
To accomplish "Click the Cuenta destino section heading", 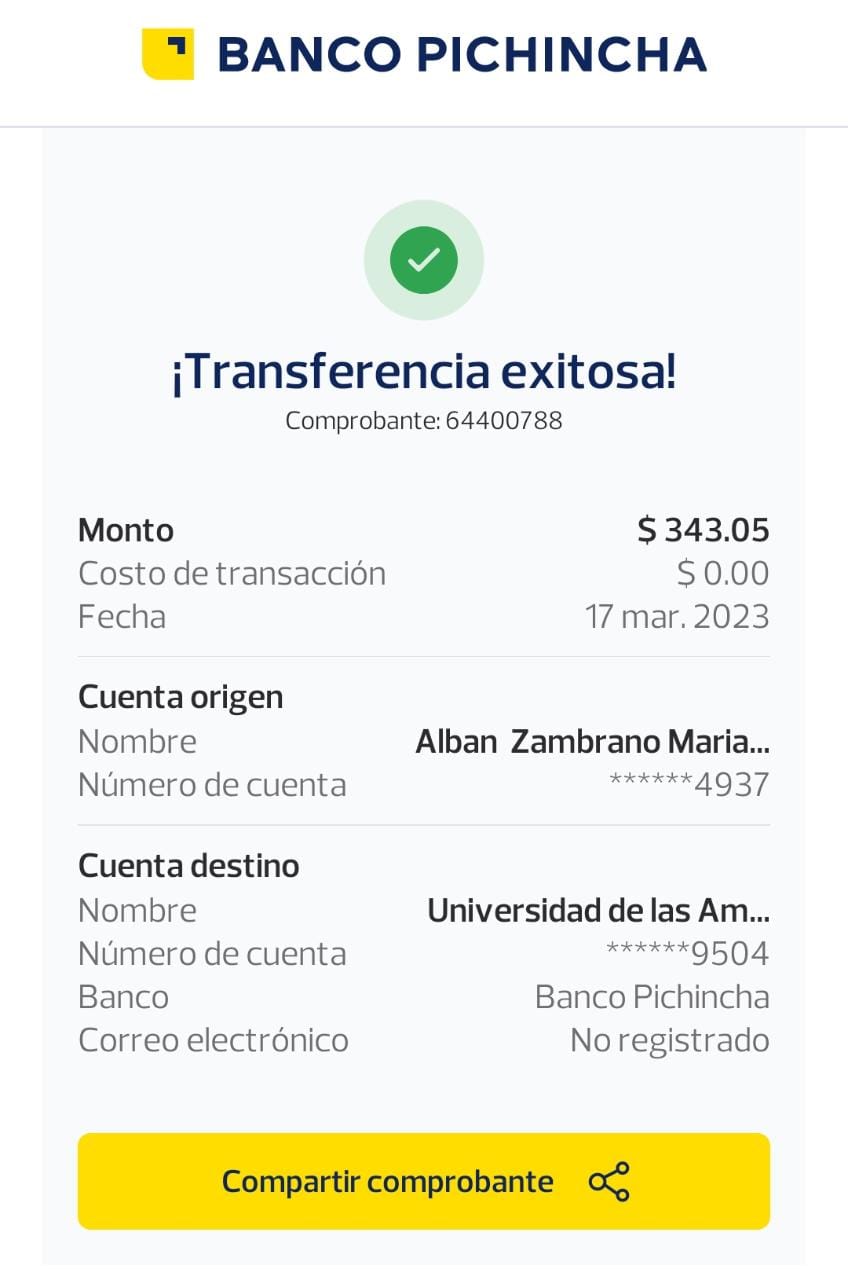I will click(189, 866).
